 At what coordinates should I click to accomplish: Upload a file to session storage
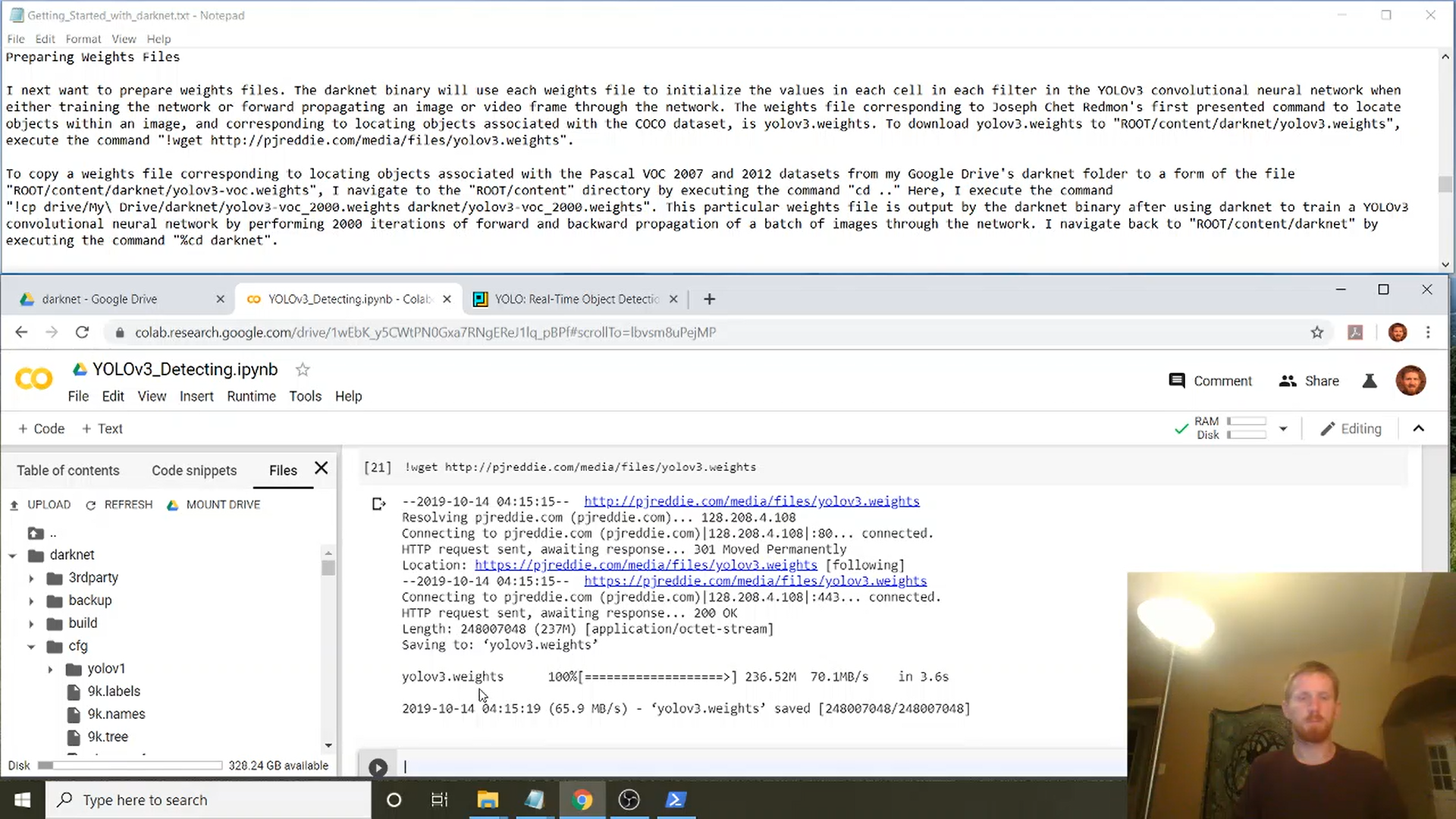[40, 505]
